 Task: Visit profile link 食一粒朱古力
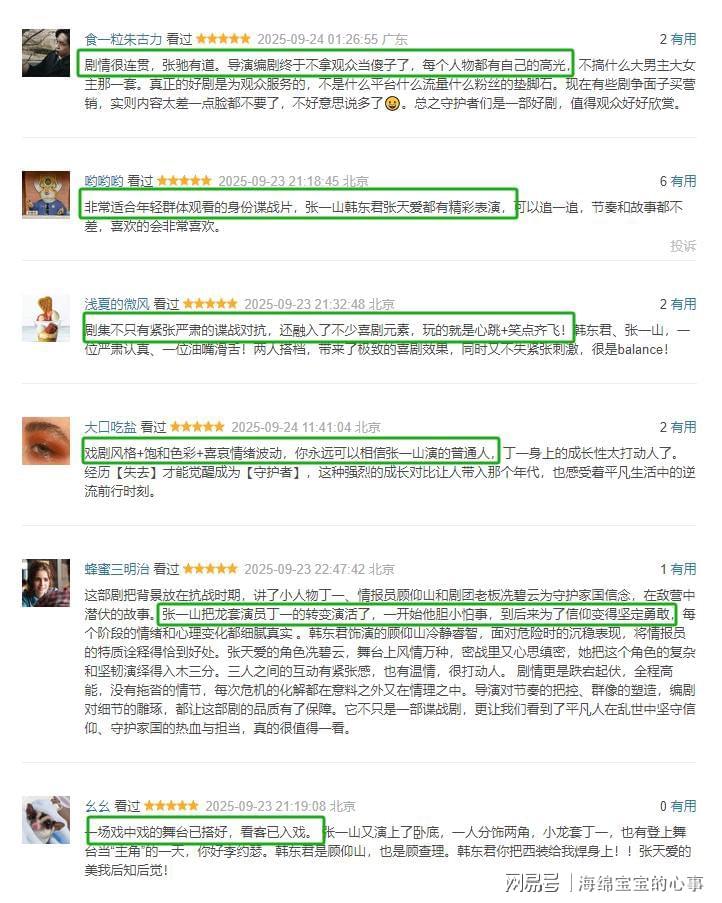coord(123,39)
